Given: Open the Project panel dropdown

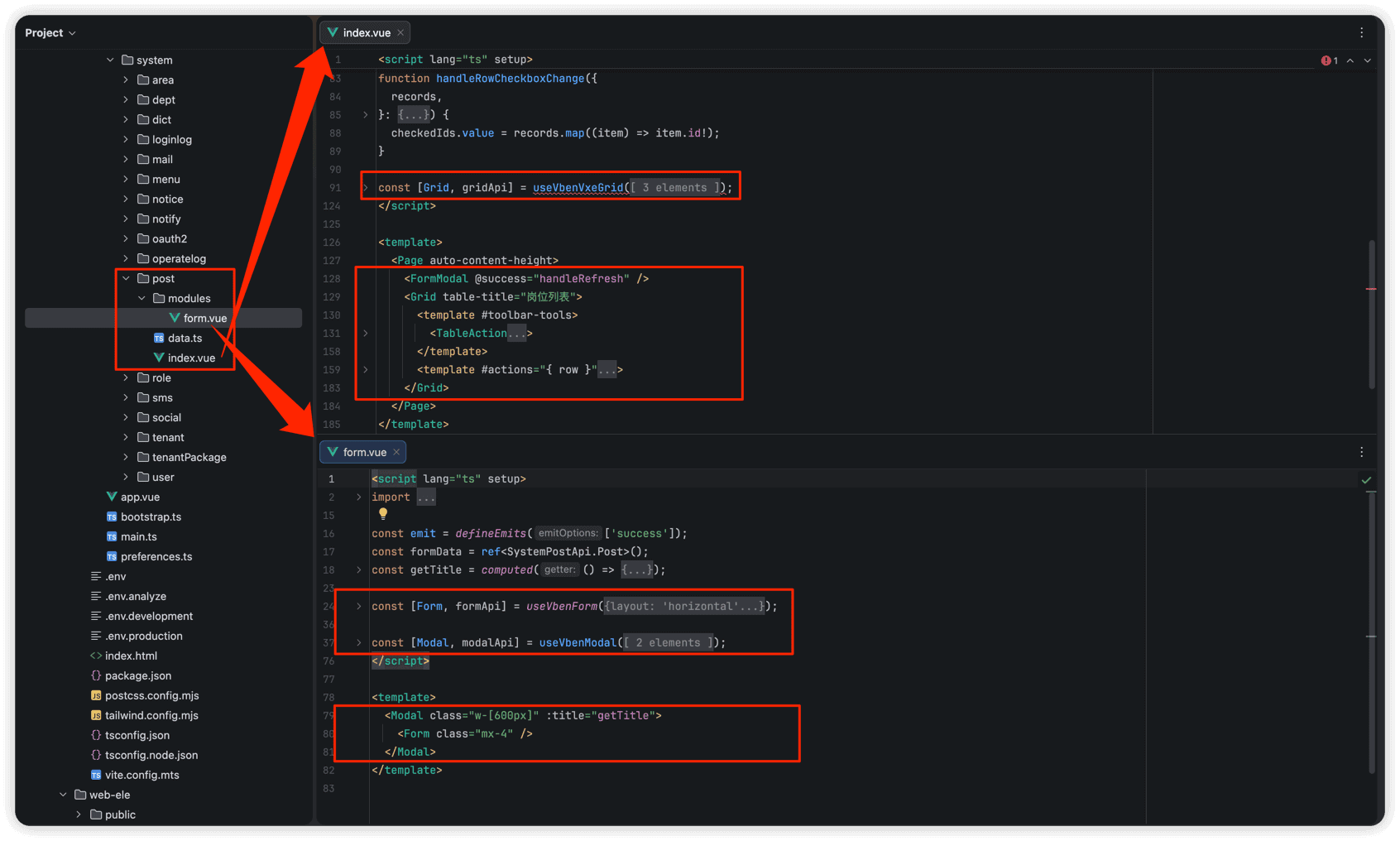Looking at the screenshot, I should click(x=50, y=33).
